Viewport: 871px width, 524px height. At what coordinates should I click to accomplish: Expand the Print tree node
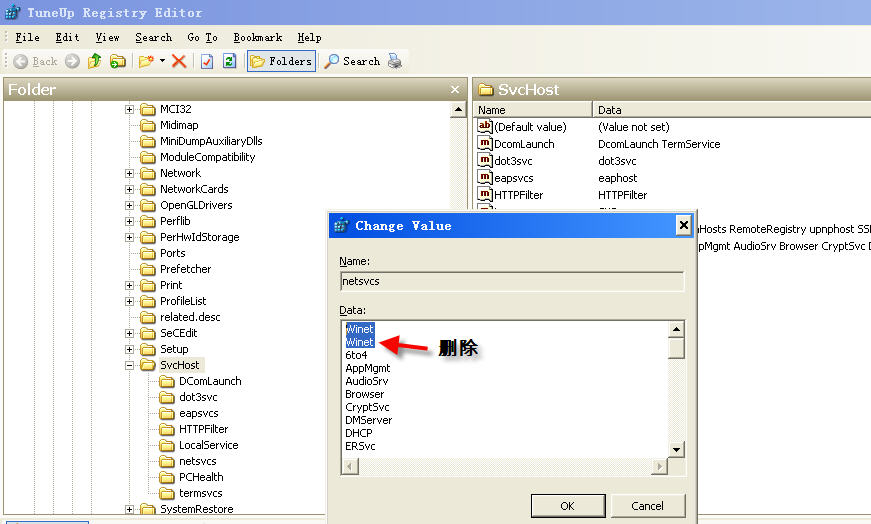(129, 286)
